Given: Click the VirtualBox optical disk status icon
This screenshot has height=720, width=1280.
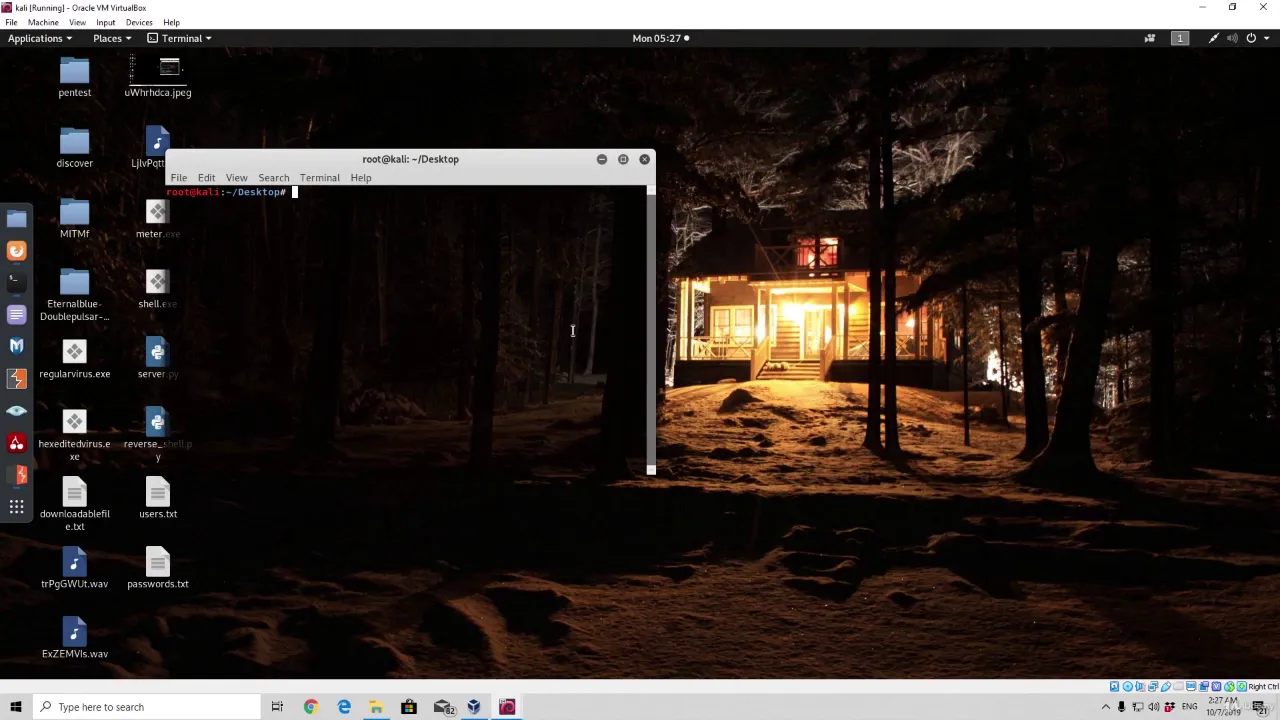Looking at the screenshot, I should click(1128, 686).
